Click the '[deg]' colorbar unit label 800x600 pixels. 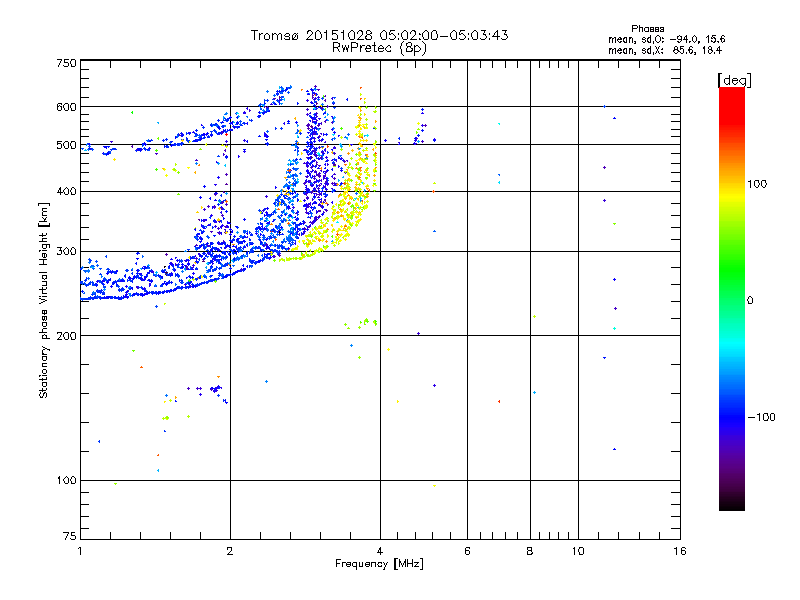[734, 81]
